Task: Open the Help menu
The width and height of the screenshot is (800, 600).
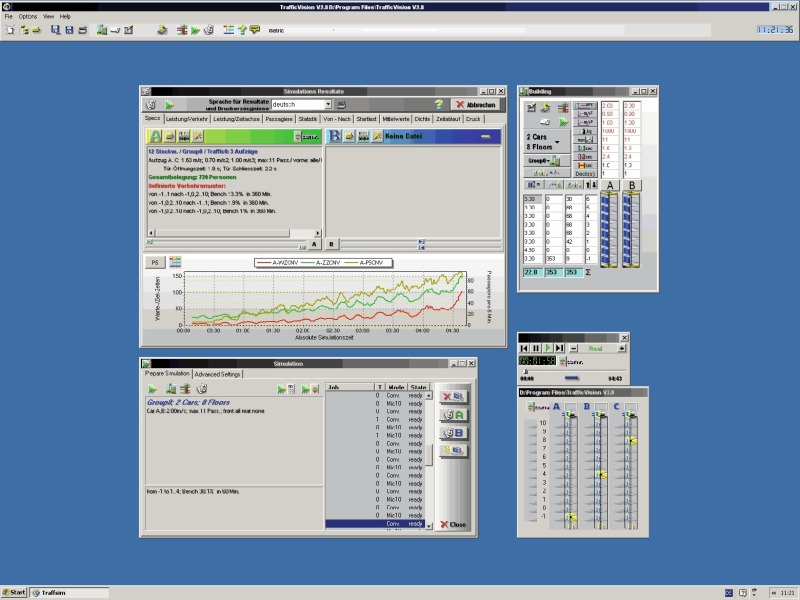Action: pos(65,16)
